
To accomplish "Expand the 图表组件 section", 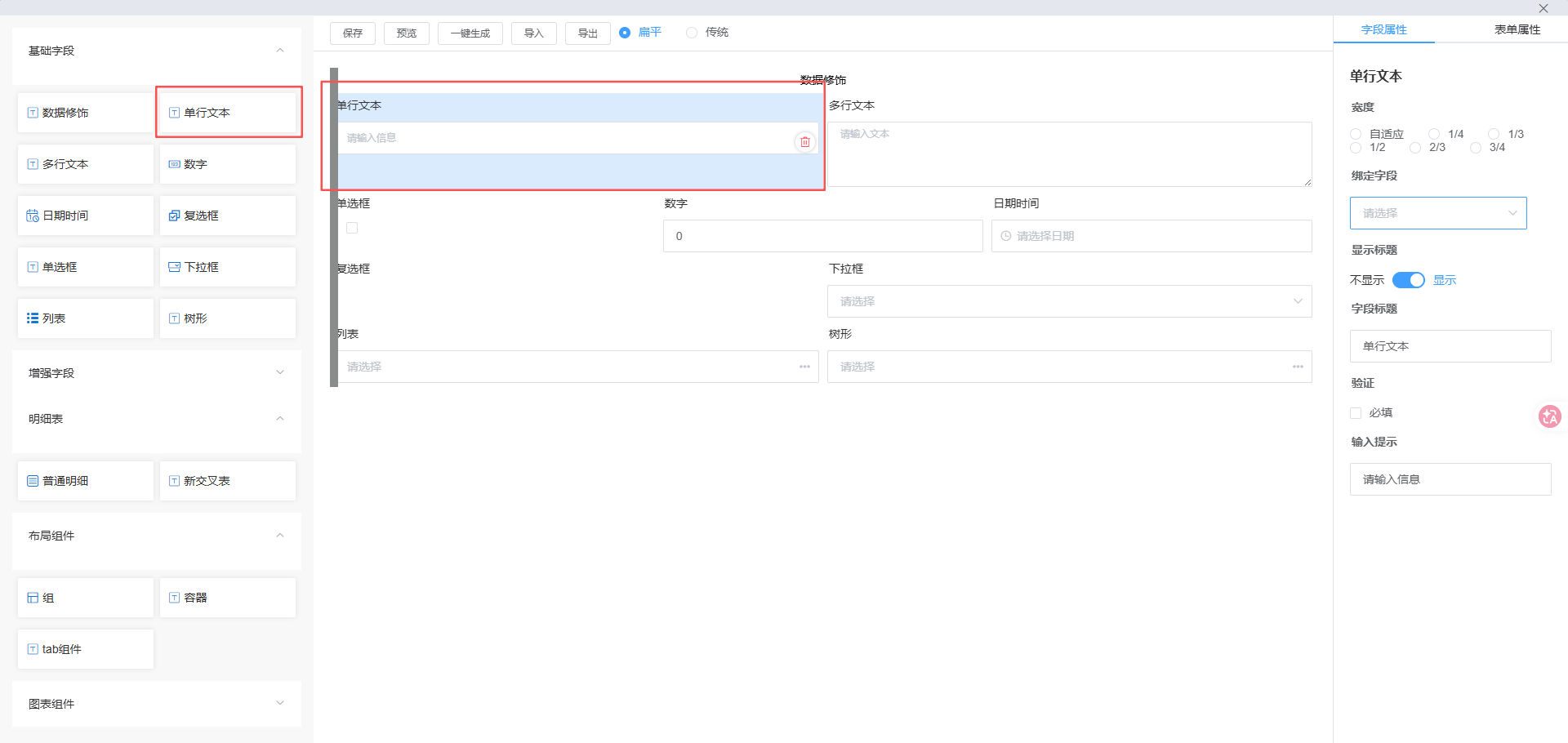I will (x=280, y=703).
